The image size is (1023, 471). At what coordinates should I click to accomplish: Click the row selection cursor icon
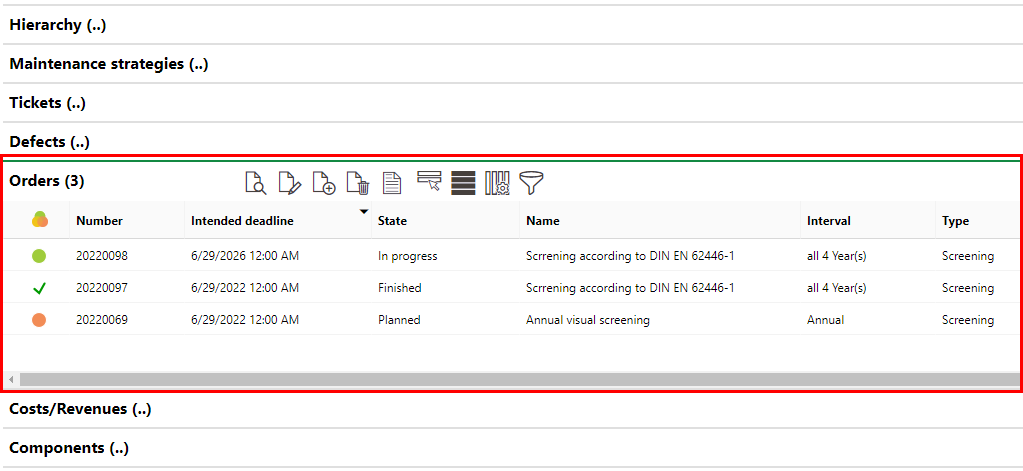pos(429,182)
